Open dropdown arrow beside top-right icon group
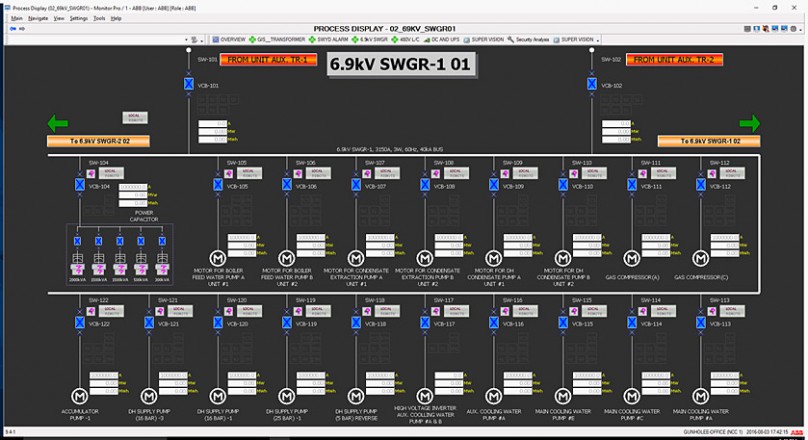Screen dimensions: 808x440 click(800, 29)
